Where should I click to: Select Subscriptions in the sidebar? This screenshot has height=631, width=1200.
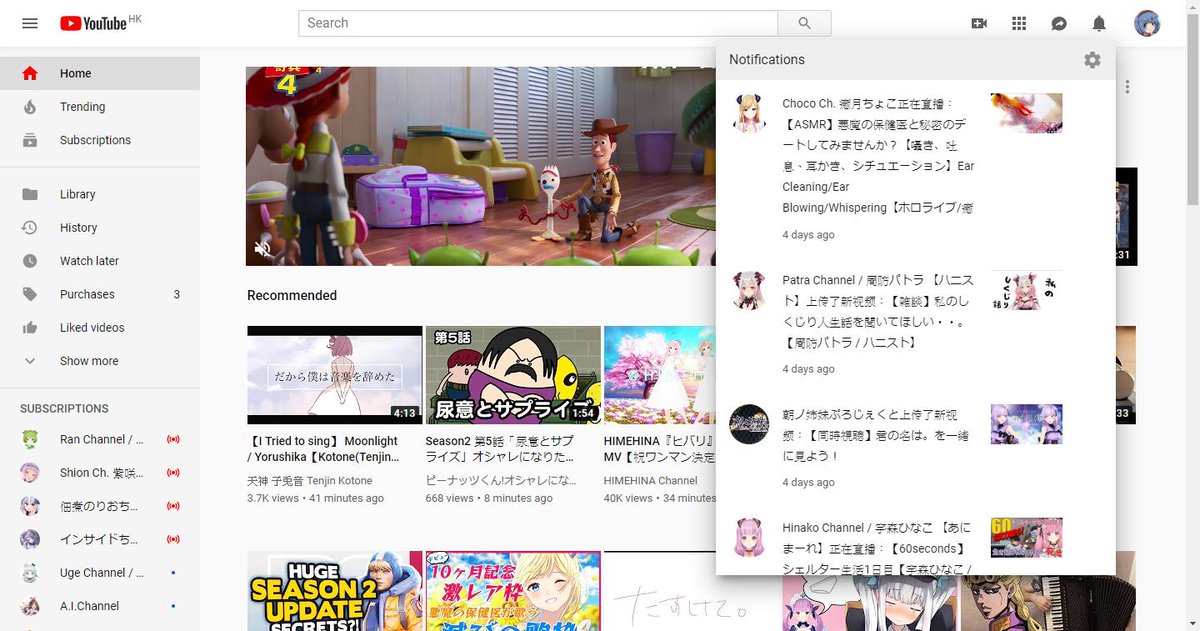[x=100, y=140]
